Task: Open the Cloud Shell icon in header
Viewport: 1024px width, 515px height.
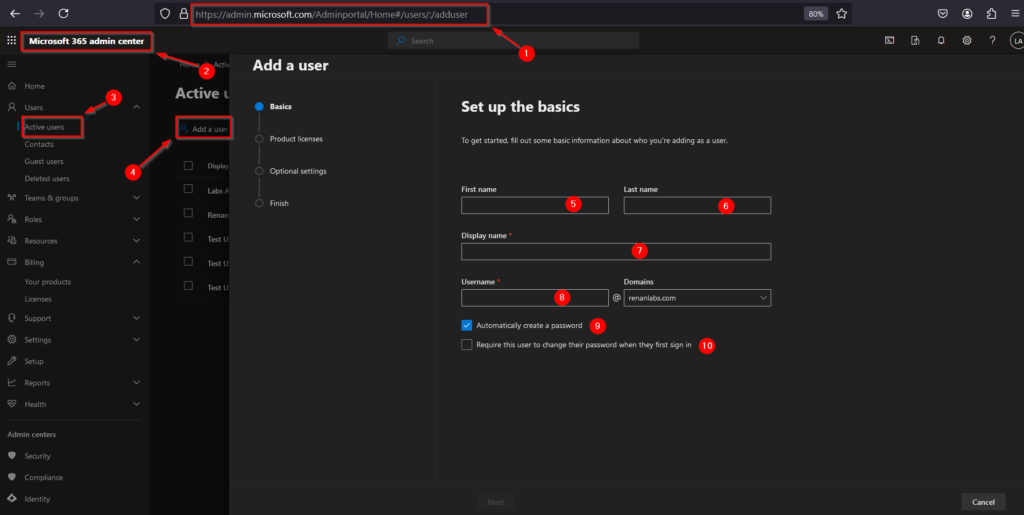Action: (889, 40)
